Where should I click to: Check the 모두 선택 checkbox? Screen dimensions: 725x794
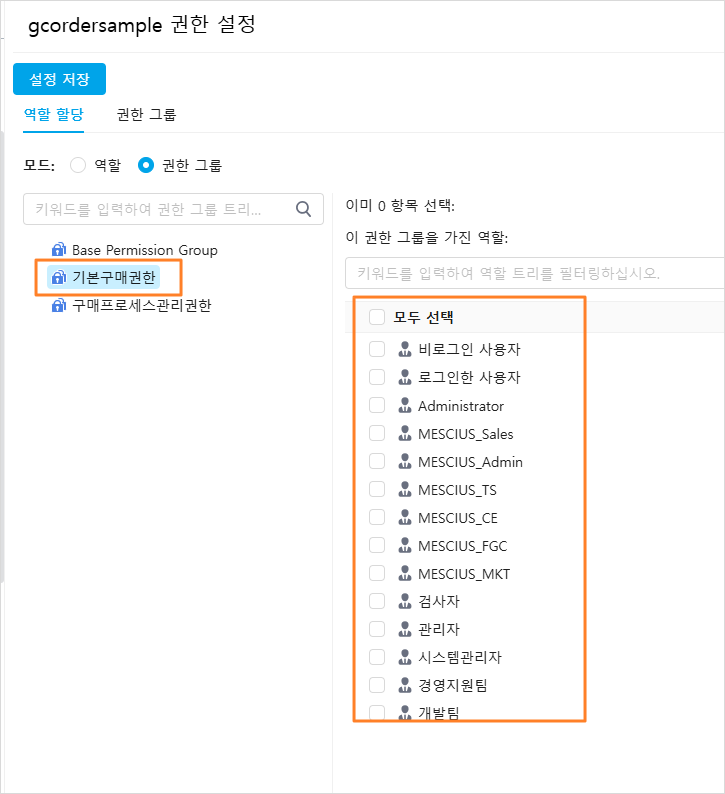click(x=377, y=317)
